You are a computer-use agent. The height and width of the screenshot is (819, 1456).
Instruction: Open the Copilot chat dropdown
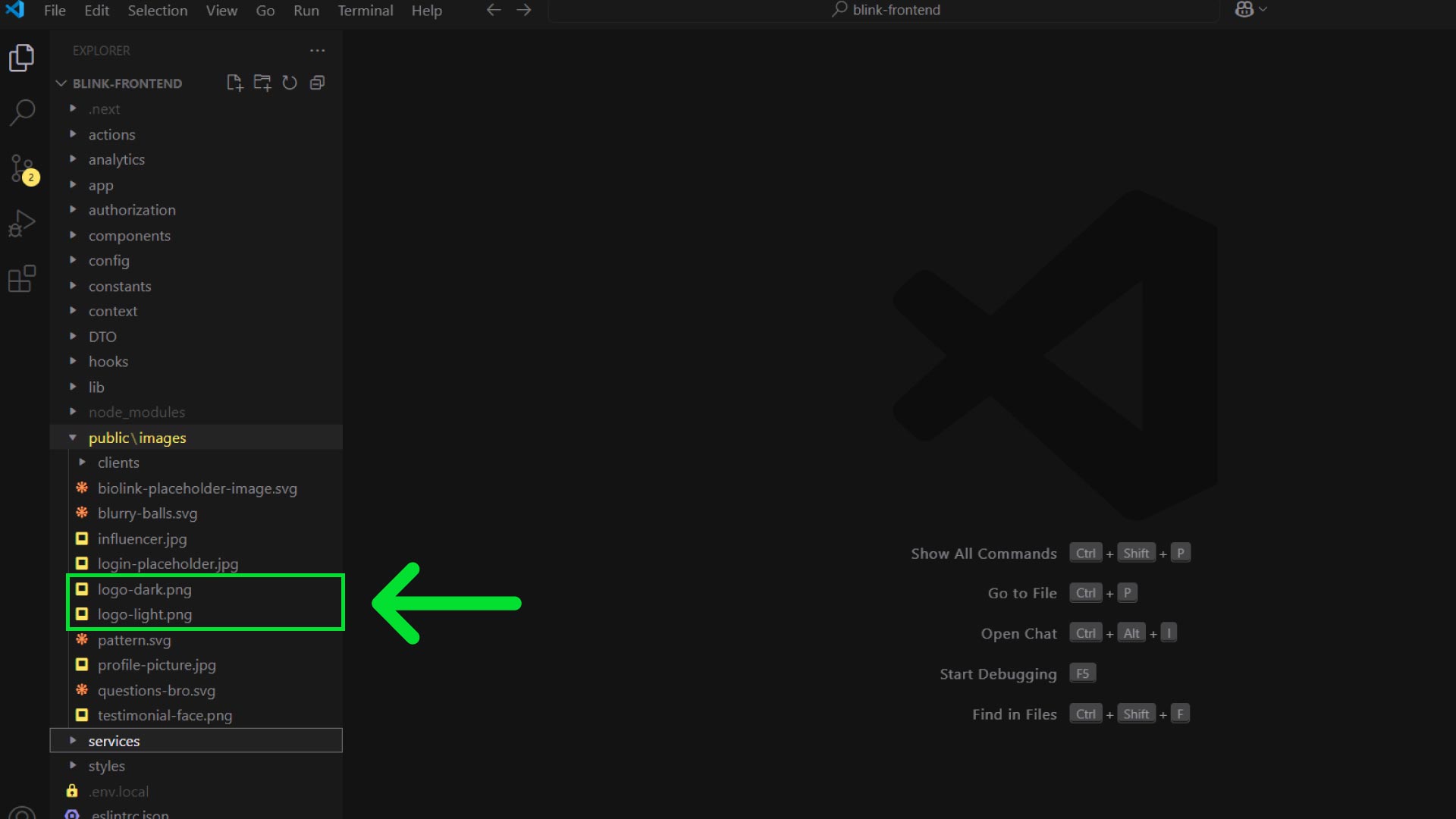pos(1263,10)
